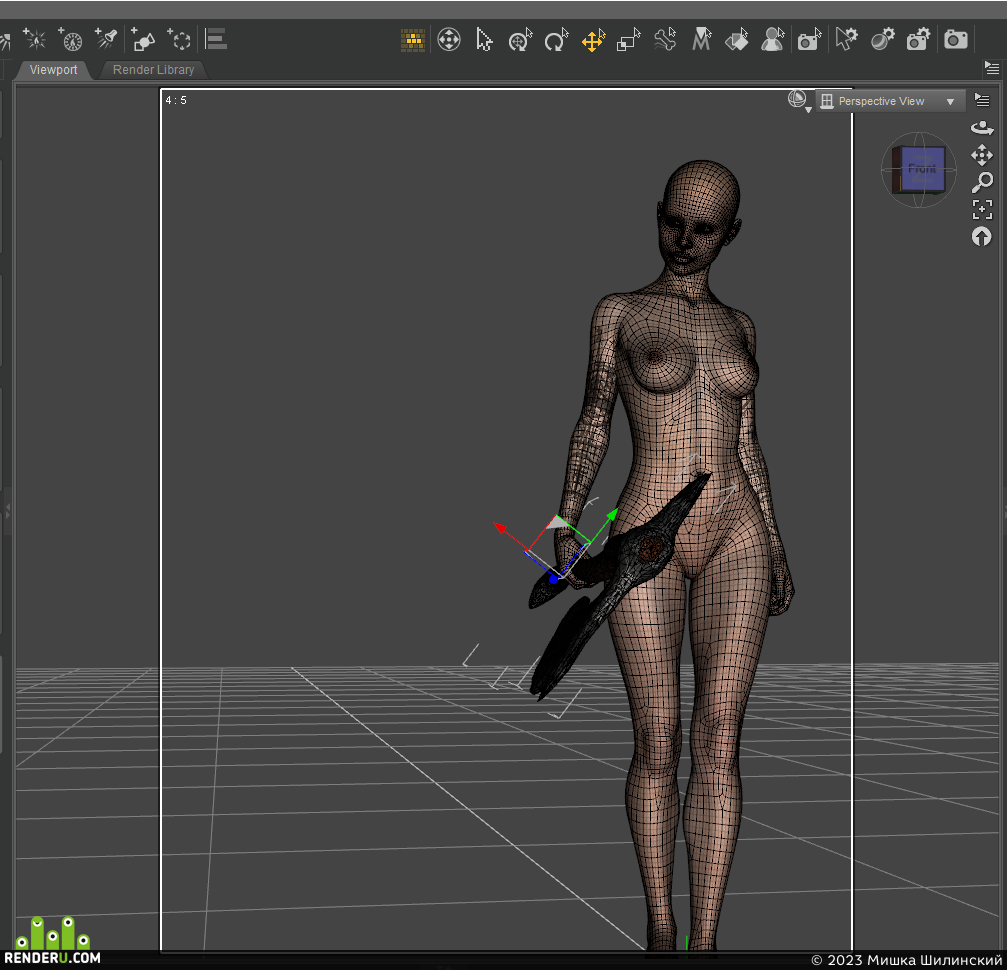Choose the Scale tool
Viewport: 1007px width, 970px height.
coord(628,40)
